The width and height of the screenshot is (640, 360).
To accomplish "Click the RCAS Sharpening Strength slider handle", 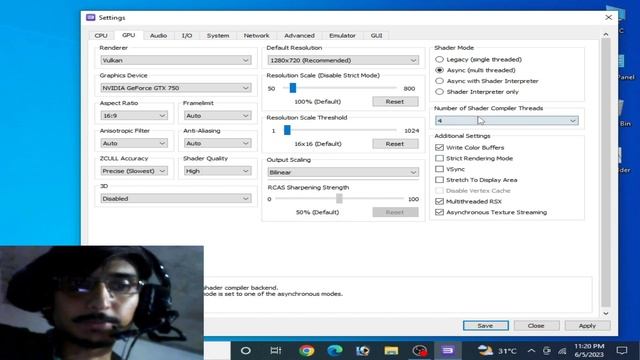I will click(x=339, y=199).
